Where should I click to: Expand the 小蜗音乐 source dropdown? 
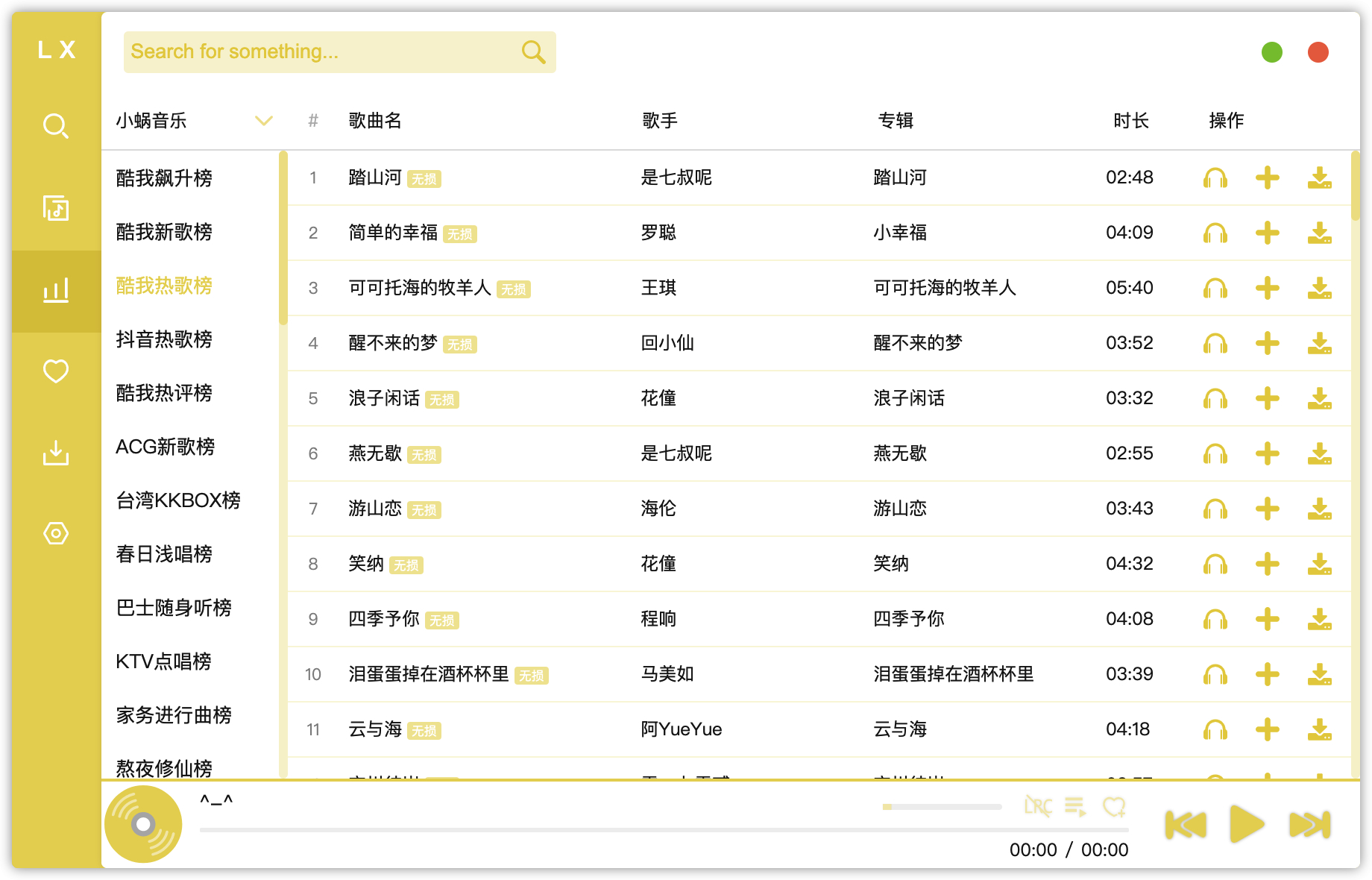264,121
